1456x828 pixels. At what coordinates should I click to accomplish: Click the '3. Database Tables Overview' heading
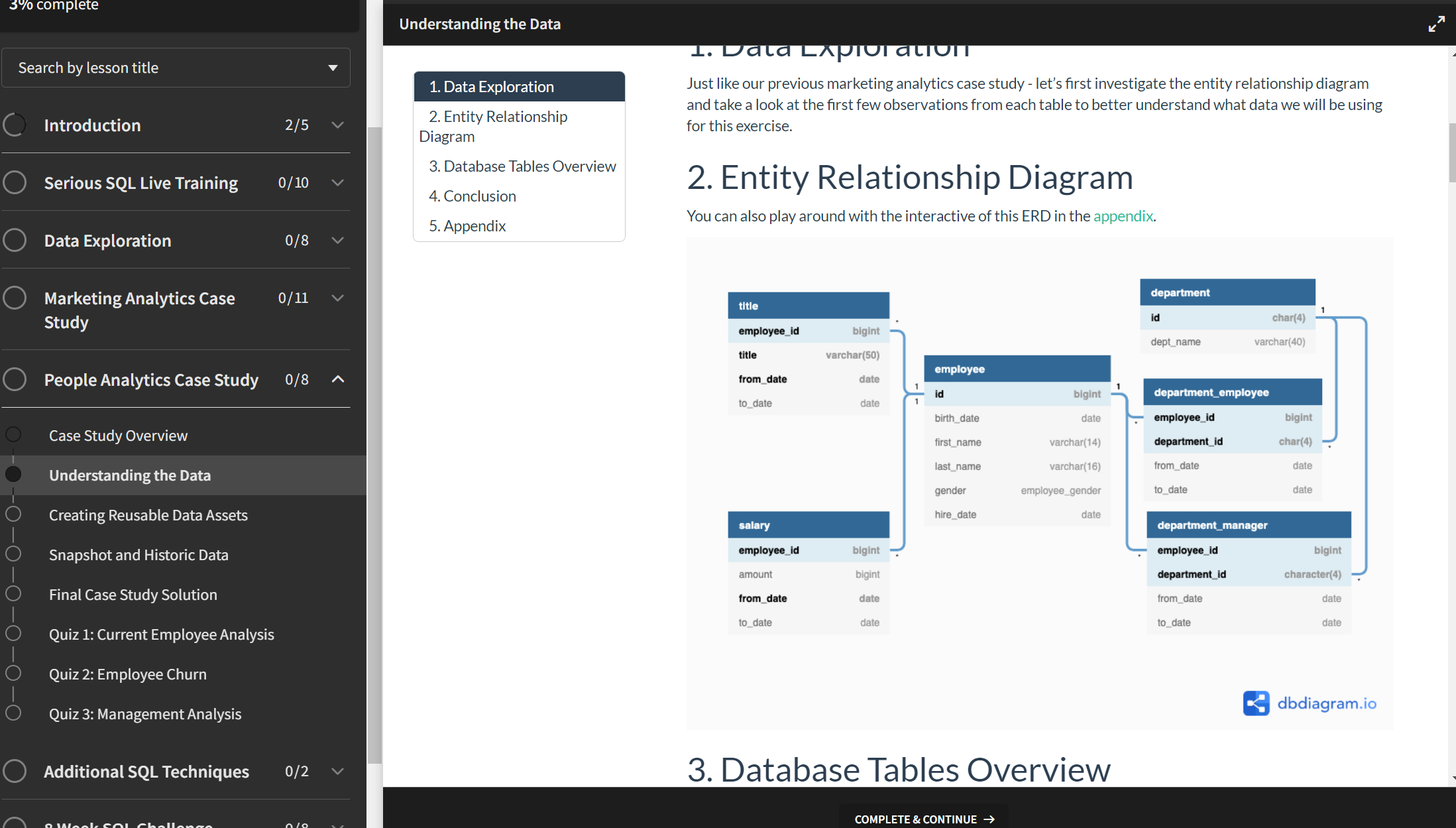[899, 770]
